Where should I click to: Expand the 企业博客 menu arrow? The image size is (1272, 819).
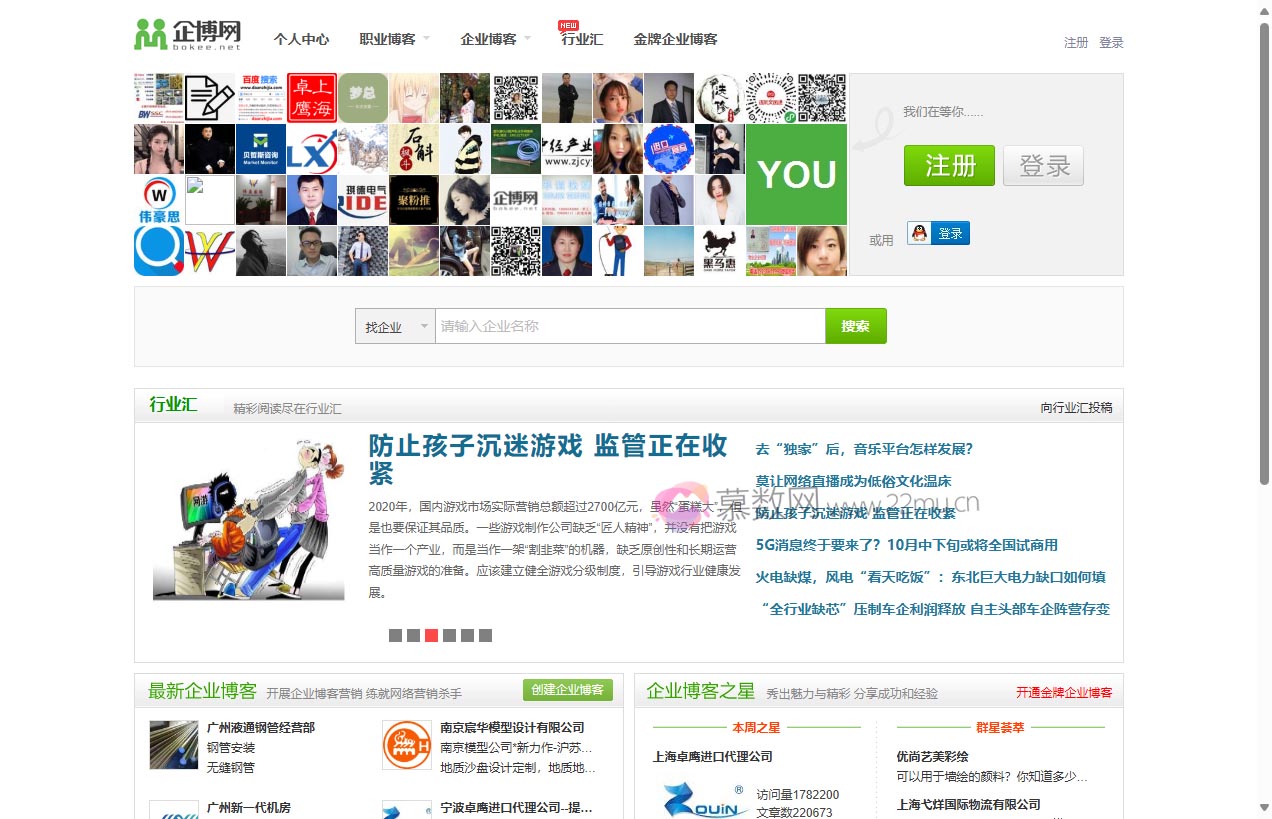click(527, 39)
